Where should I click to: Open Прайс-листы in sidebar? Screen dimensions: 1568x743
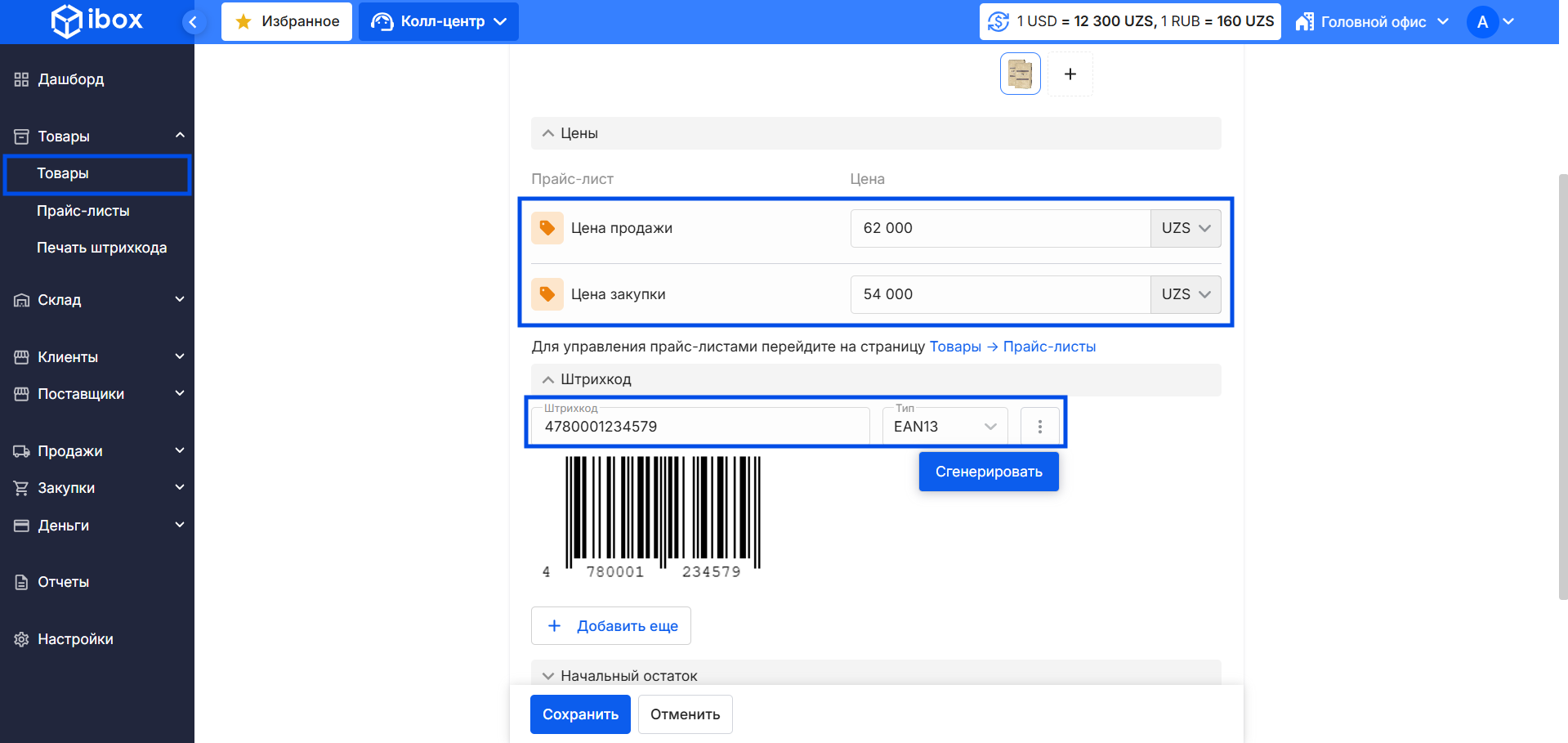(x=83, y=211)
